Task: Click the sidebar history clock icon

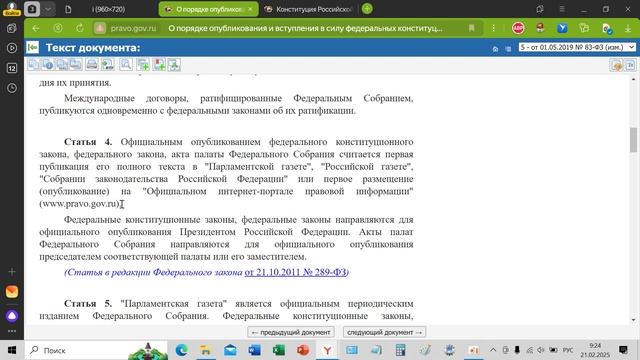Action: (12, 88)
